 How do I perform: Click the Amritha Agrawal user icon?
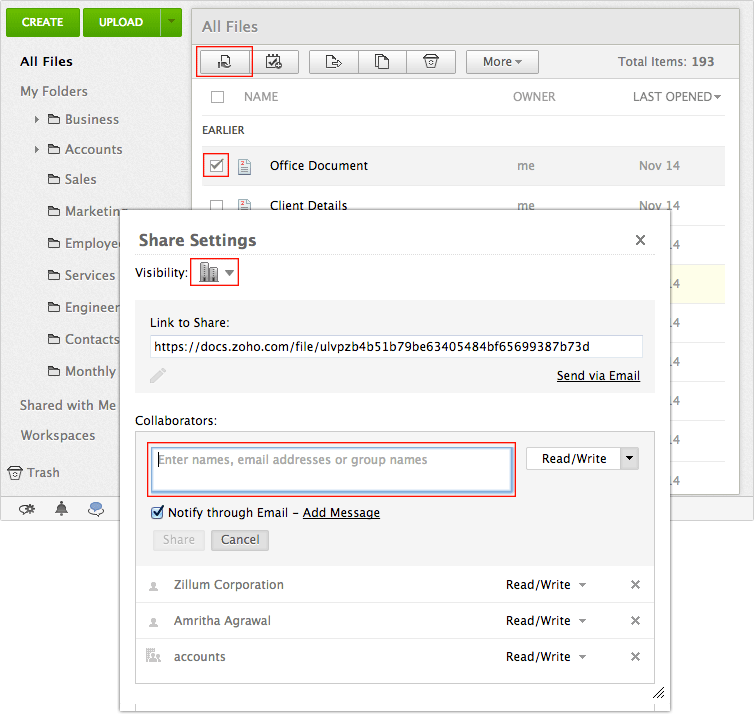pyautogui.click(x=153, y=622)
